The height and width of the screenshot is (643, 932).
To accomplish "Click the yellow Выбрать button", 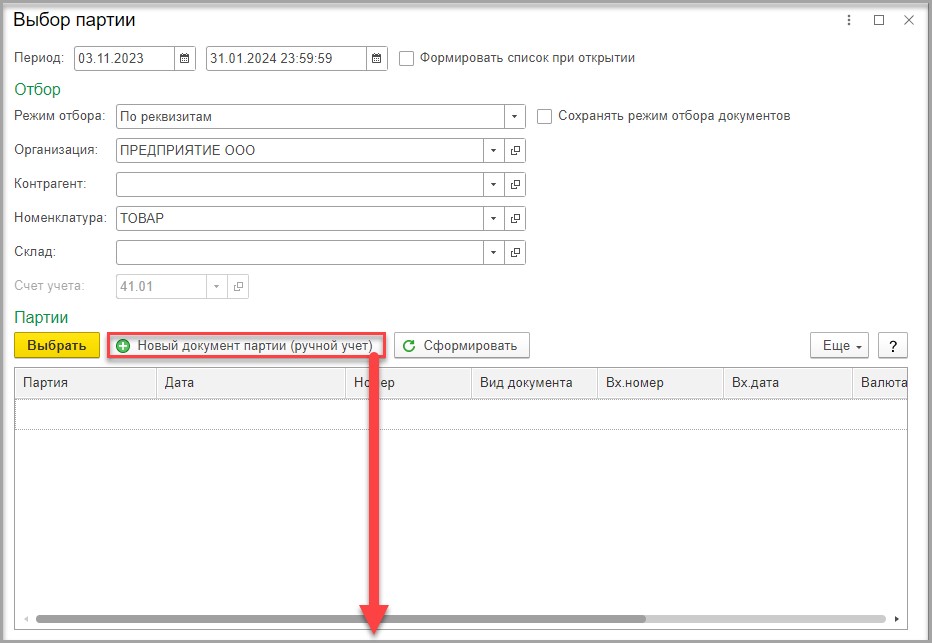I will [x=57, y=345].
